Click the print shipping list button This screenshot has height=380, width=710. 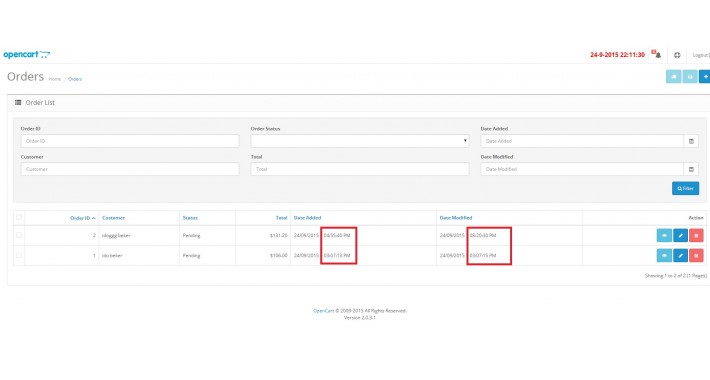coord(673,77)
